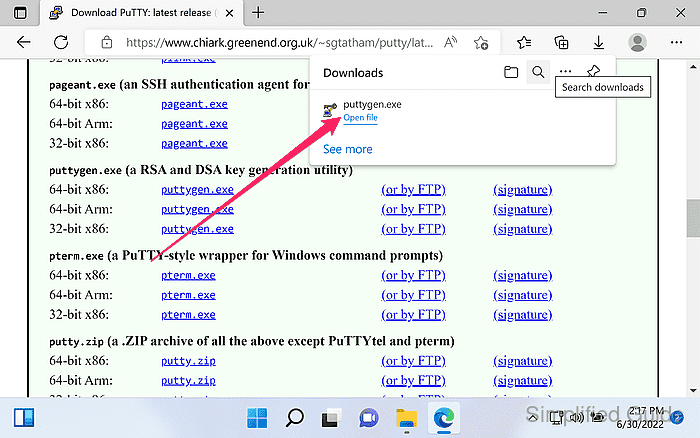Click the scrollbar up arrow

tap(693, 67)
